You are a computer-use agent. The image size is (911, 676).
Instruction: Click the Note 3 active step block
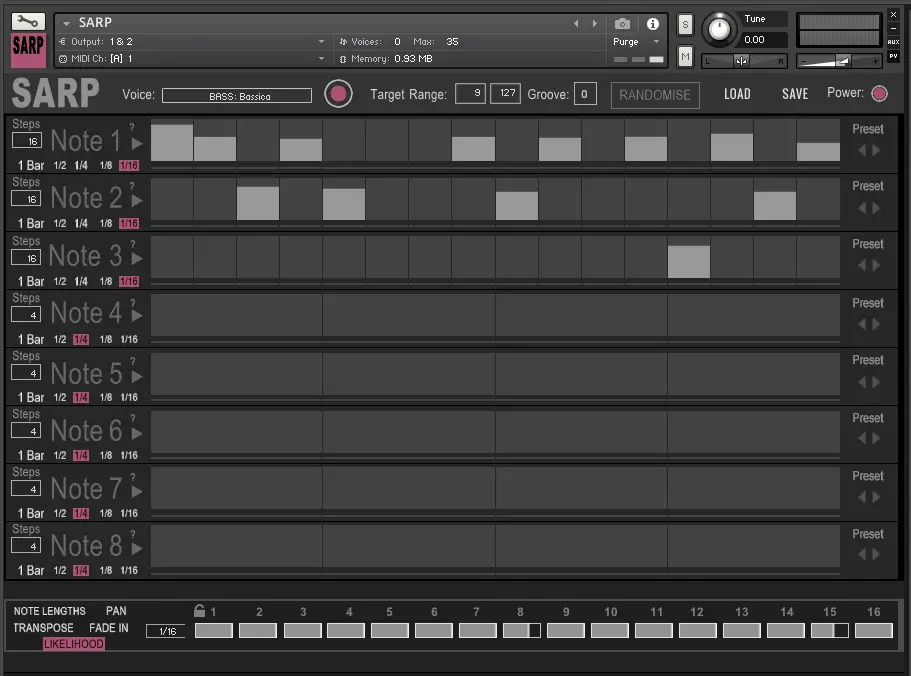(x=688, y=261)
